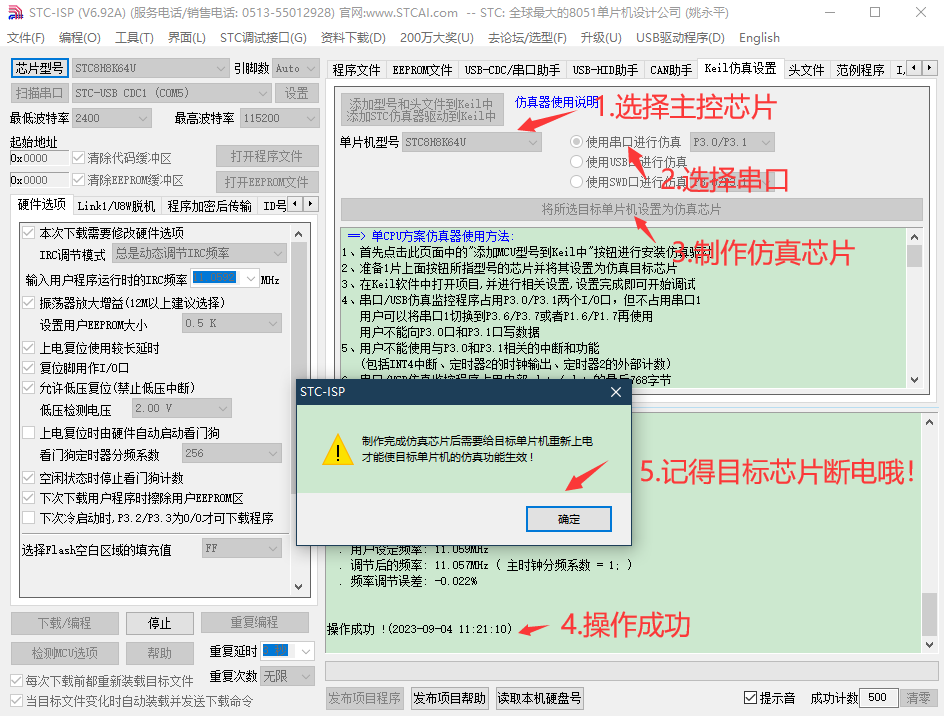Viewport: 944px width, 716px height.
Task: Toggle 振荡器放大增益 checkbox
Action: 28,302
